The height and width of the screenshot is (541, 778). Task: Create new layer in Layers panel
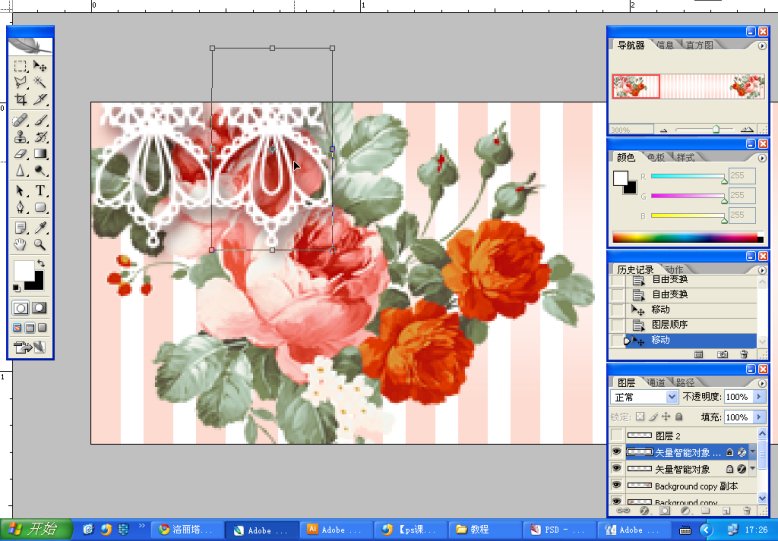[x=726, y=510]
